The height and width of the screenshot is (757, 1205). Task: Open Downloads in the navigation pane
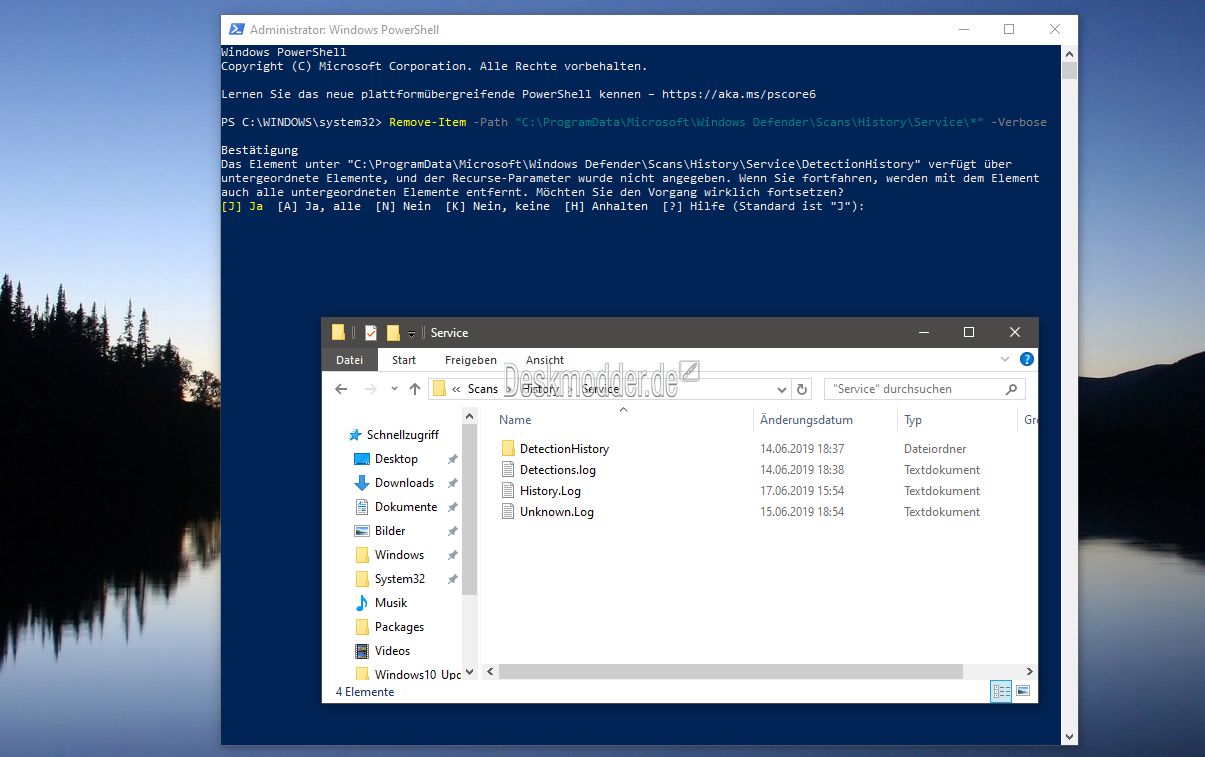click(x=404, y=483)
